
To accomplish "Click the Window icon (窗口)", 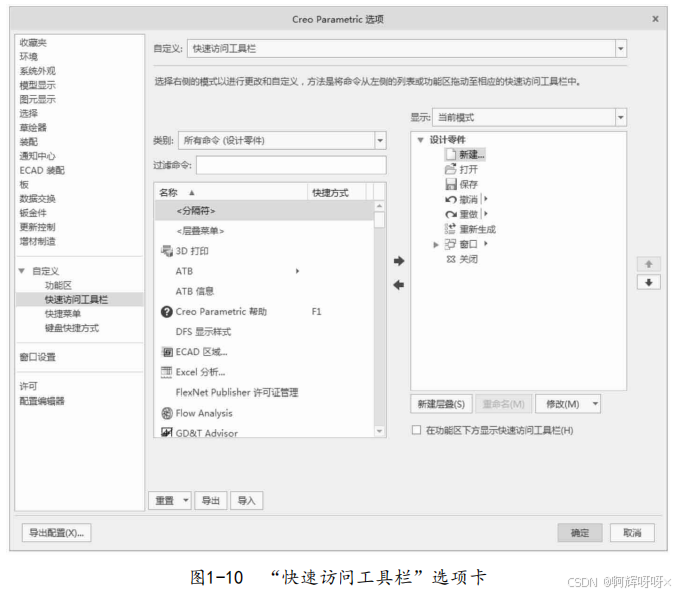I will click(450, 244).
